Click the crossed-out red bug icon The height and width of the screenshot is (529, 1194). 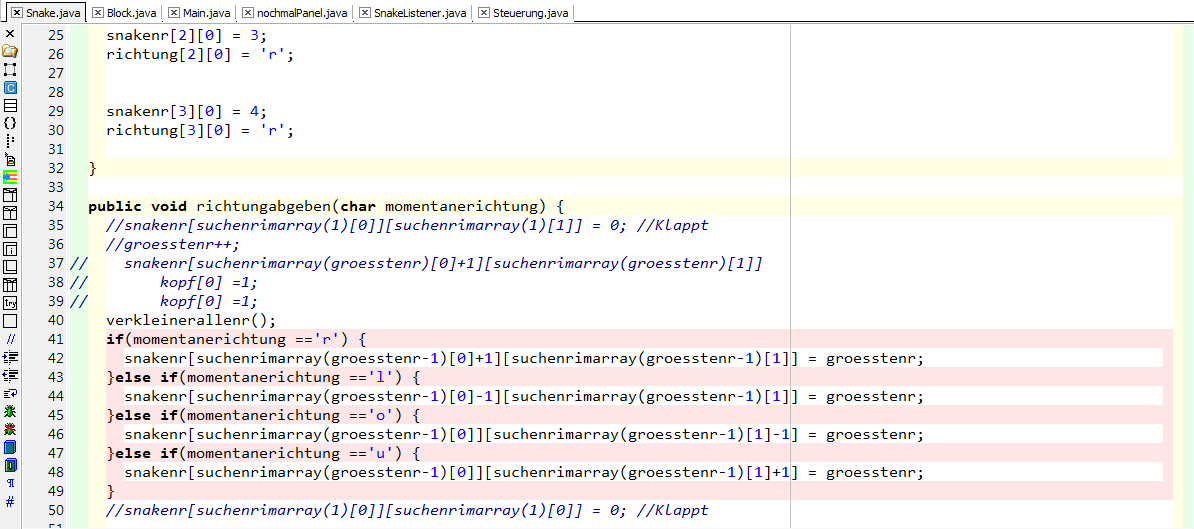pyautogui.click(x=10, y=428)
